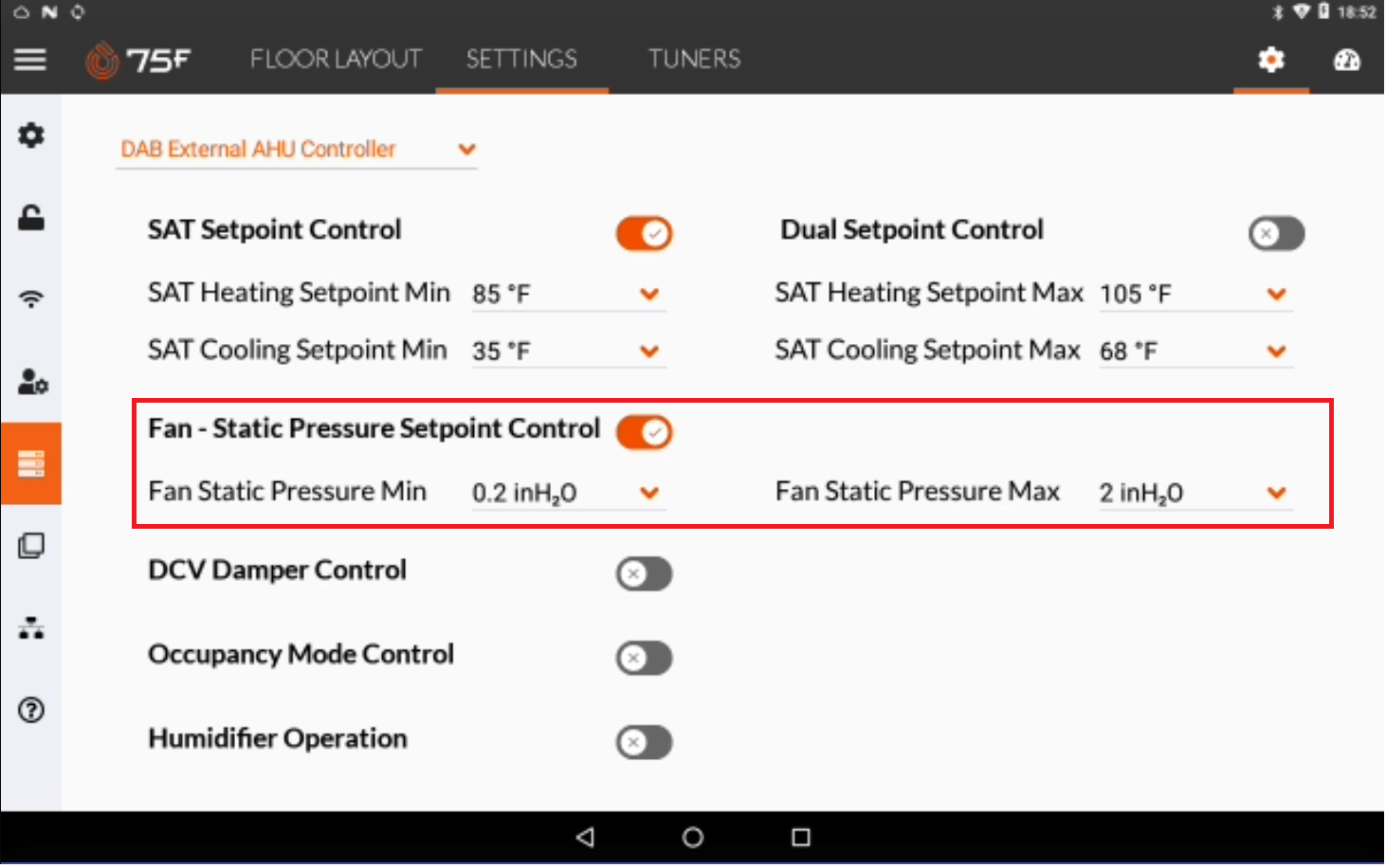Open the Fan Static Pressure Max dropdown
Screen dimensions: 1386x868
tap(1277, 493)
